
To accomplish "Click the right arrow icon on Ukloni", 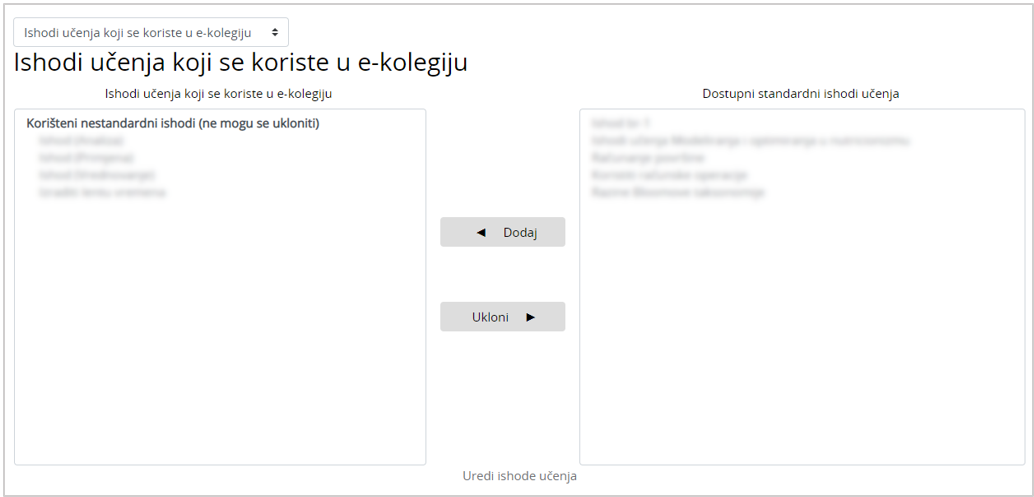I will [x=530, y=317].
